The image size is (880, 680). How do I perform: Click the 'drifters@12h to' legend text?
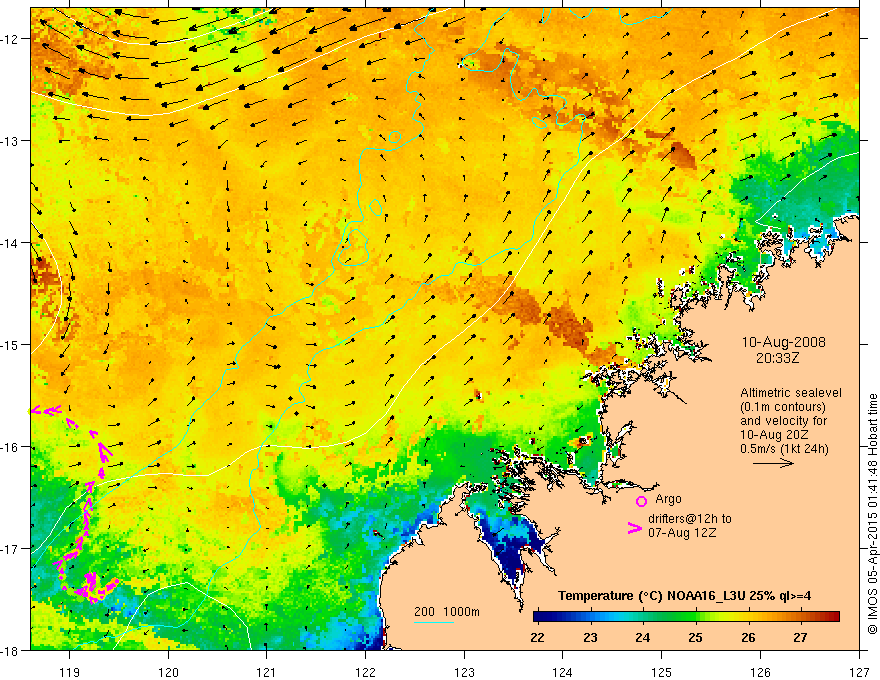690,519
